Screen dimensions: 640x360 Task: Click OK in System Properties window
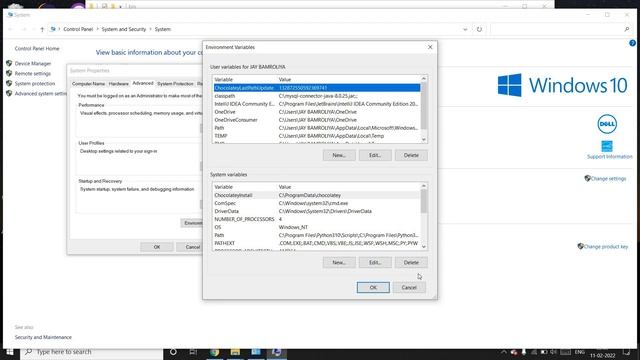157,247
